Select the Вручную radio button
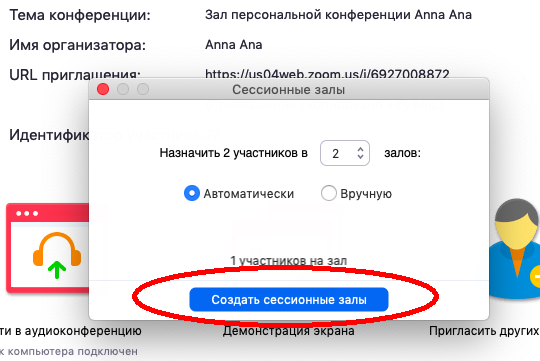 (329, 193)
